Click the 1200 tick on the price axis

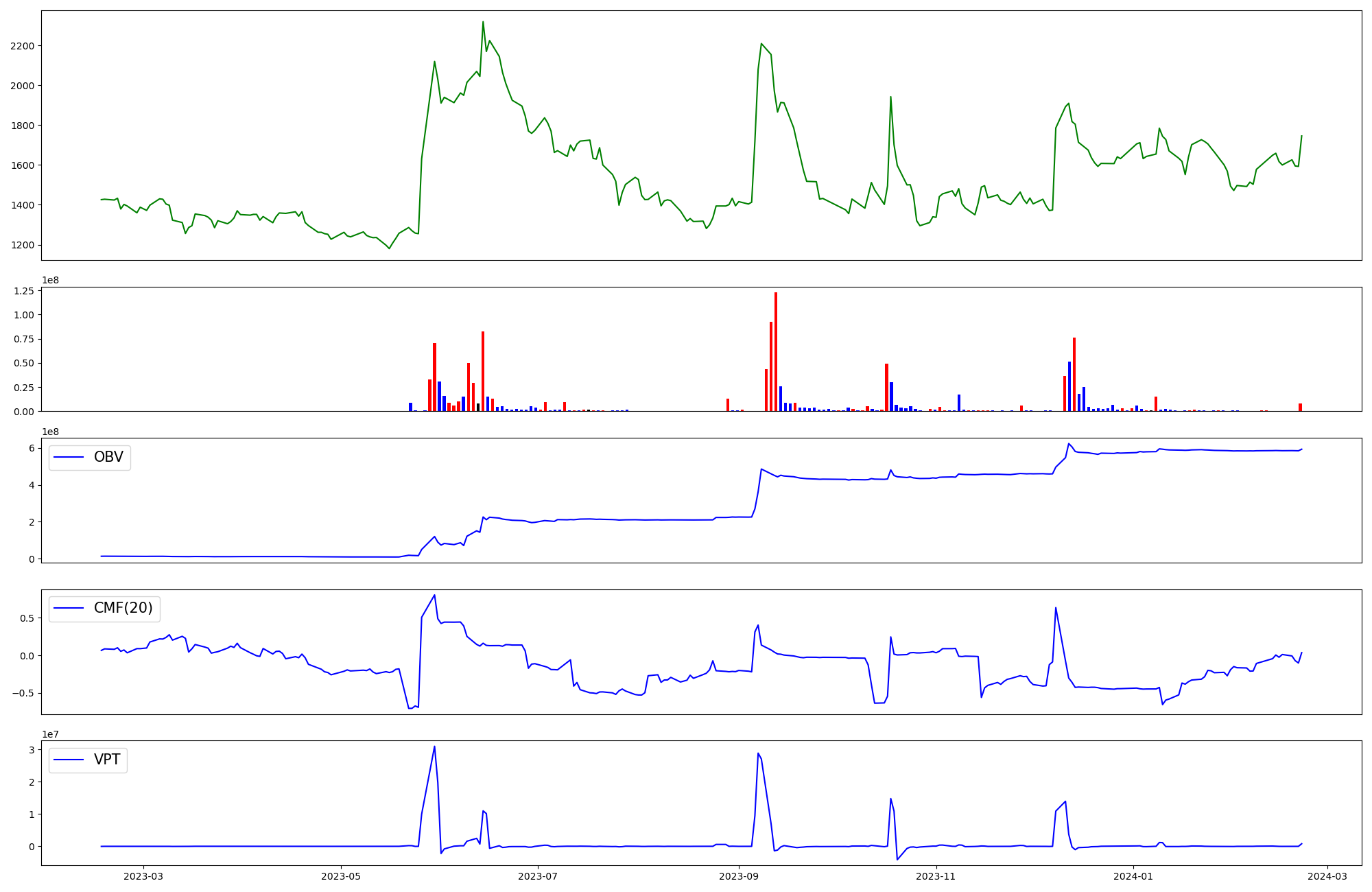click(x=23, y=245)
